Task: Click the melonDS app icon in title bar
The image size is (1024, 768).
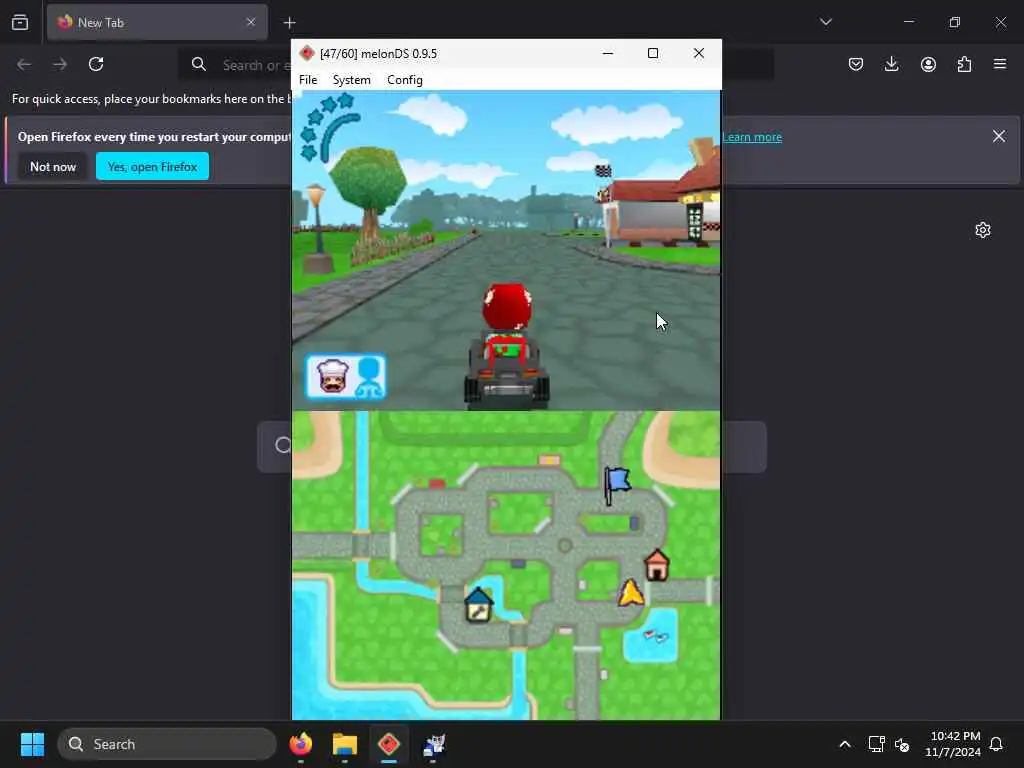Action: coord(307,54)
